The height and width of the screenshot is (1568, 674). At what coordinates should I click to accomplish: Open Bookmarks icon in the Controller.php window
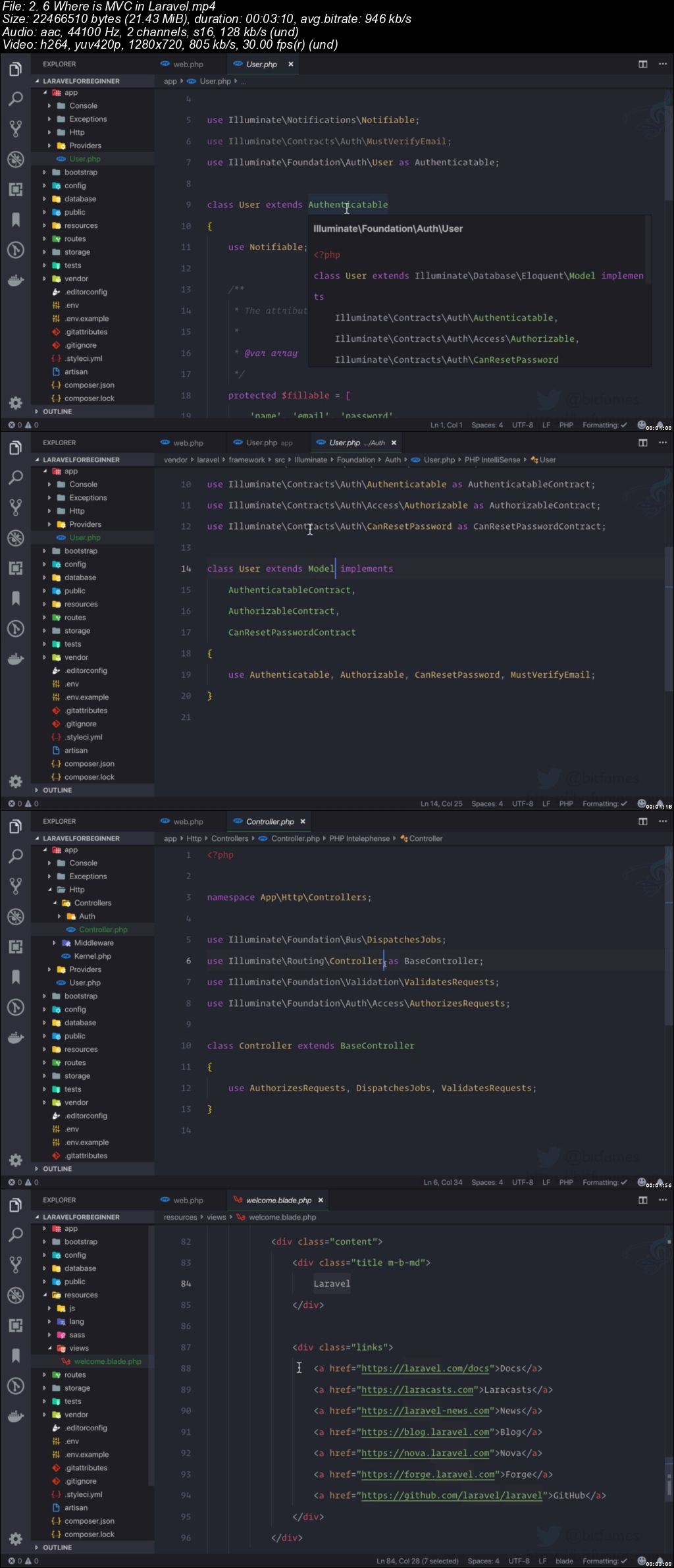15,977
